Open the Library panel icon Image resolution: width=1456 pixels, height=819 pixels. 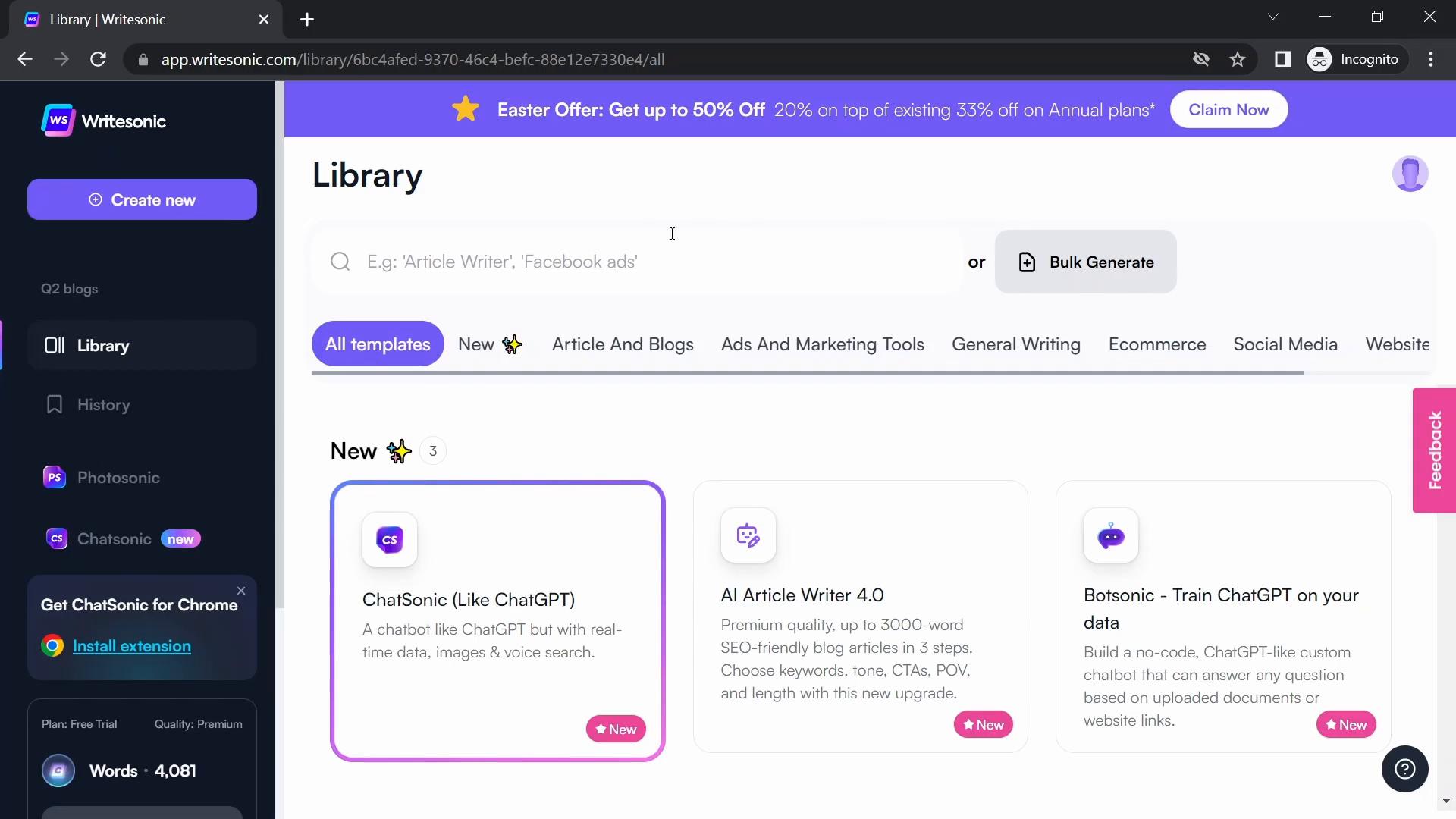pos(55,345)
